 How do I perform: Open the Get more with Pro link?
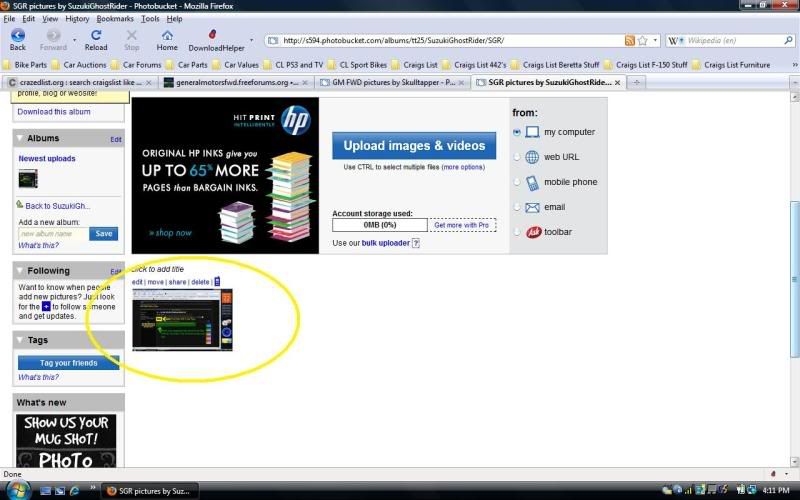point(462,225)
